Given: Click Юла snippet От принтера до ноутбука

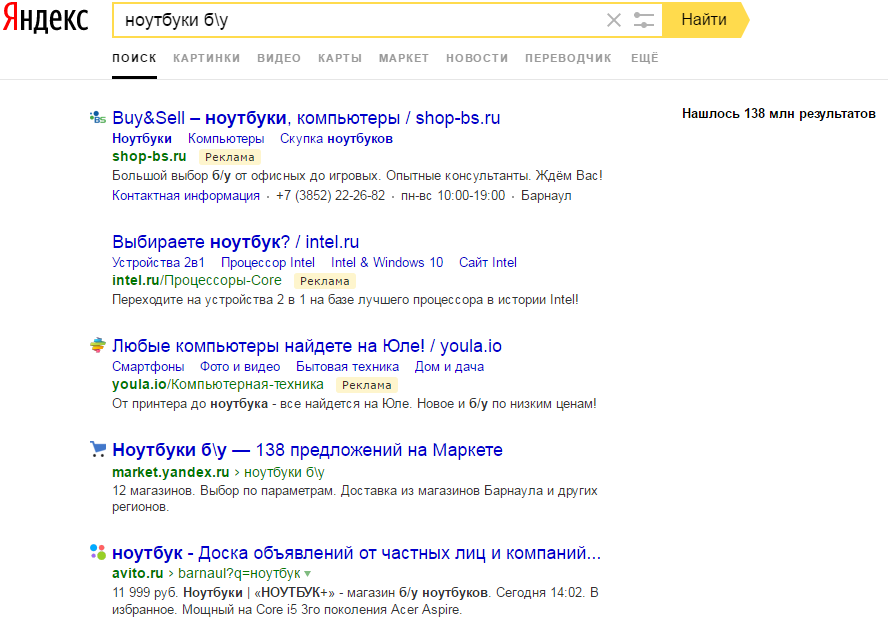Looking at the screenshot, I should 354,404.
